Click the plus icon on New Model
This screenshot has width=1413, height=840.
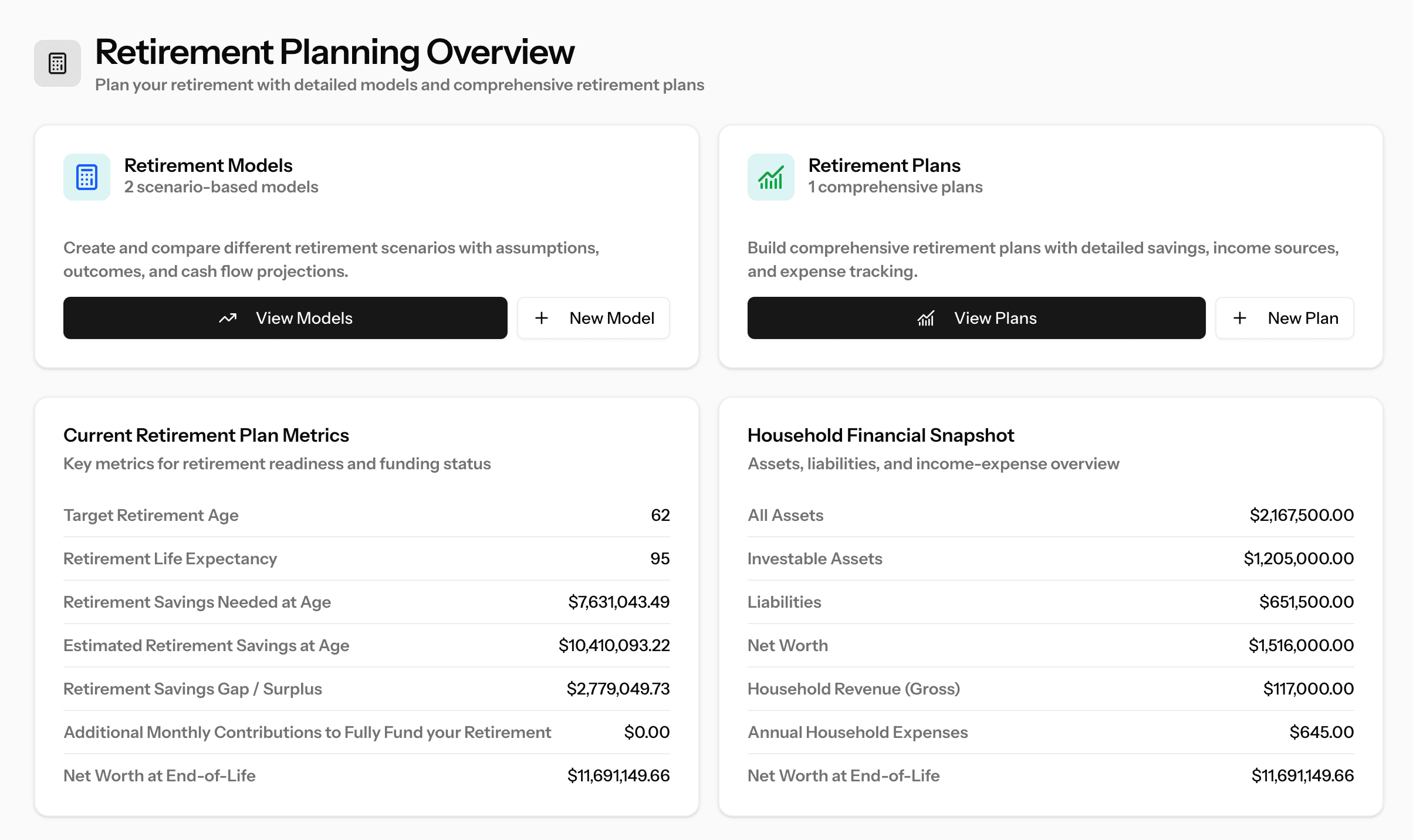541,318
